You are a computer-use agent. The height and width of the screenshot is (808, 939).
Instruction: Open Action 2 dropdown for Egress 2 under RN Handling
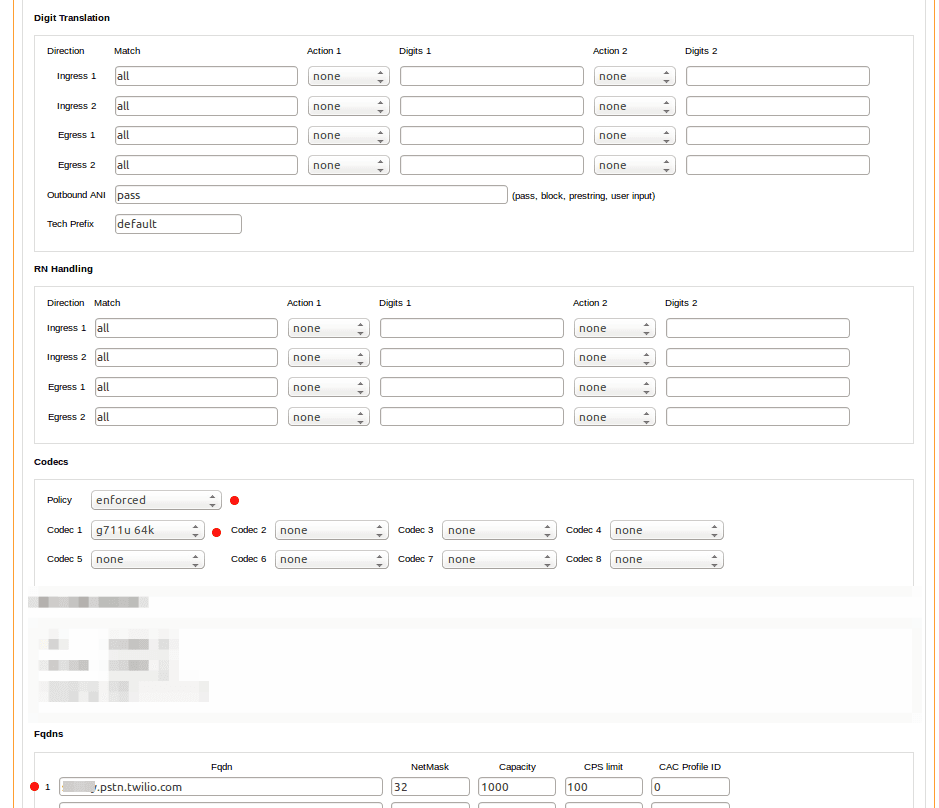[614, 416]
